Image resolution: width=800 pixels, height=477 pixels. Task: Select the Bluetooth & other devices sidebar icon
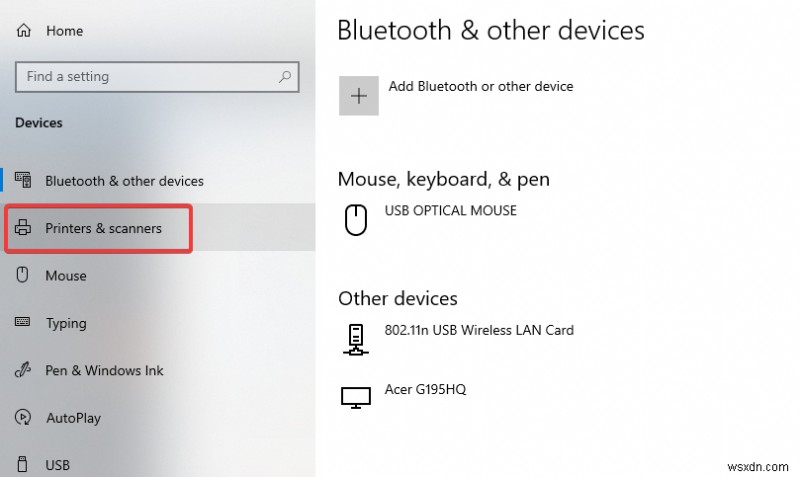[23, 181]
